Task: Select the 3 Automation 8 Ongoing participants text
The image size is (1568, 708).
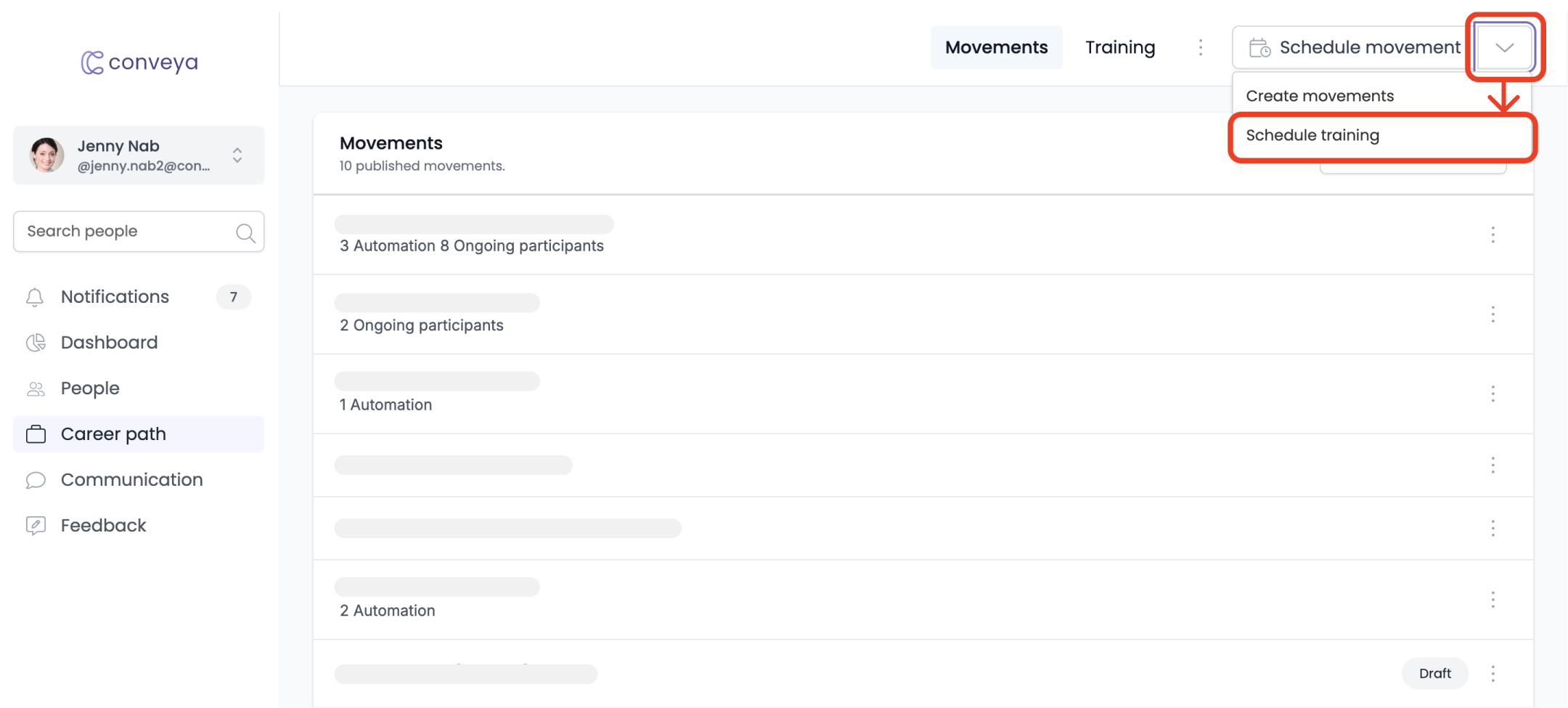Action: click(472, 246)
